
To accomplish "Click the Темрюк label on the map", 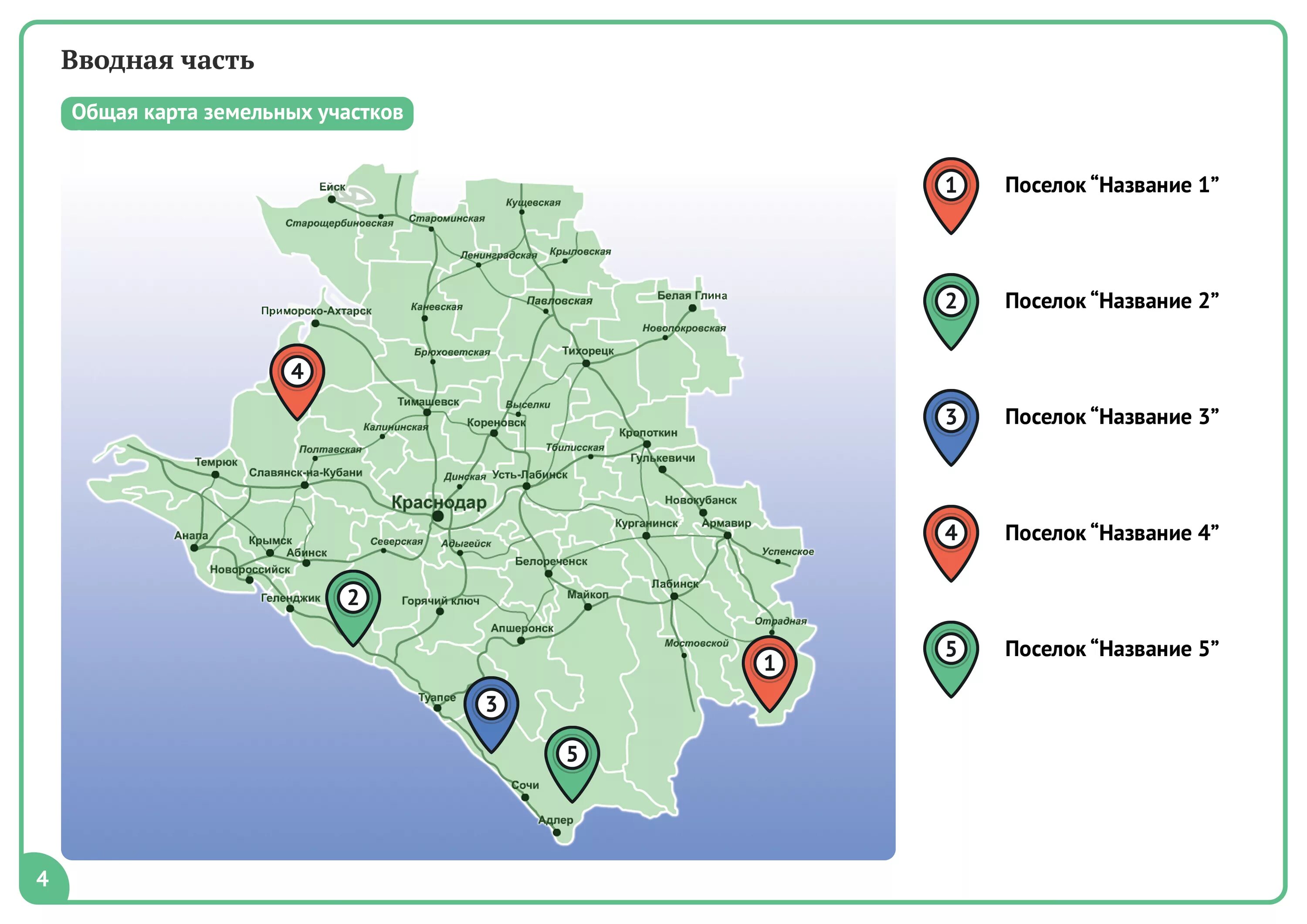I will [217, 462].
